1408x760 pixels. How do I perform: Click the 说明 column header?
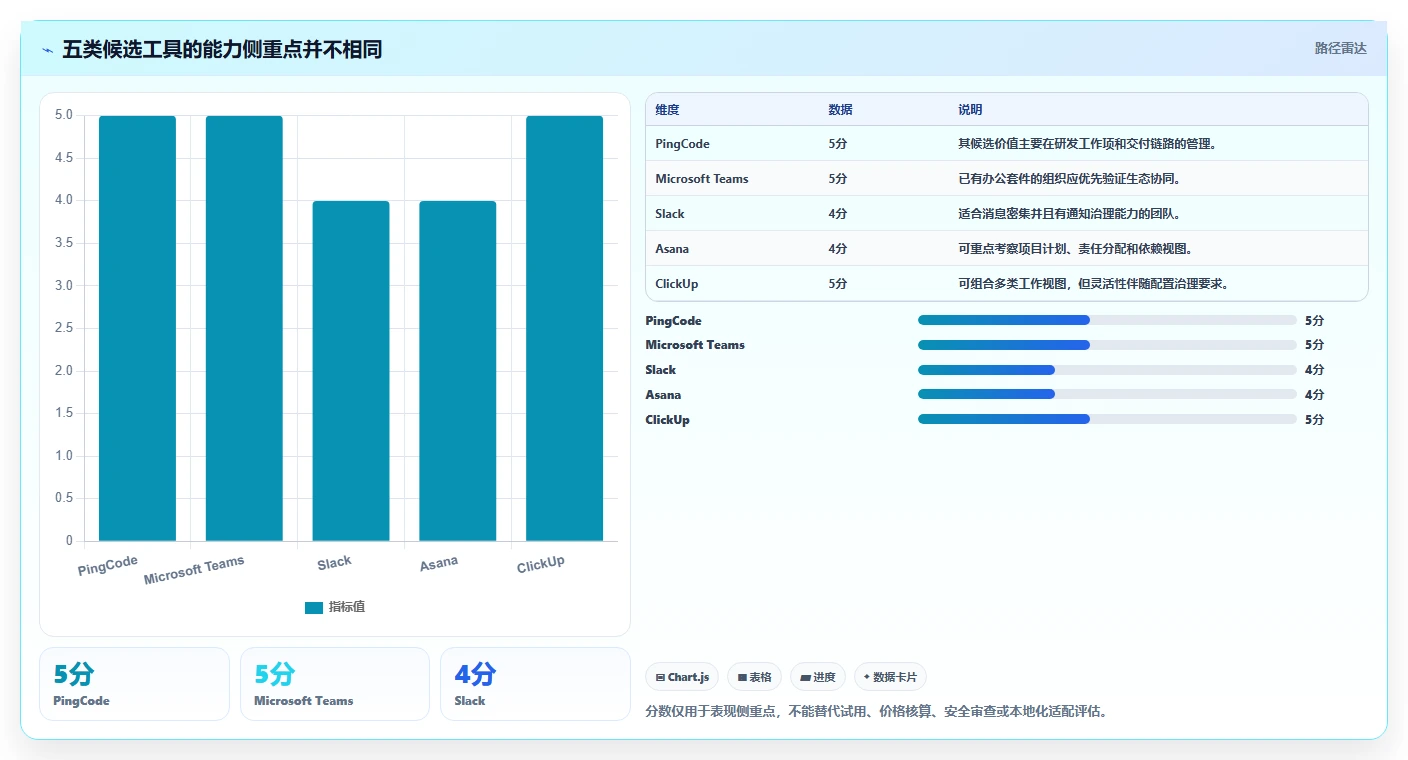(970, 110)
